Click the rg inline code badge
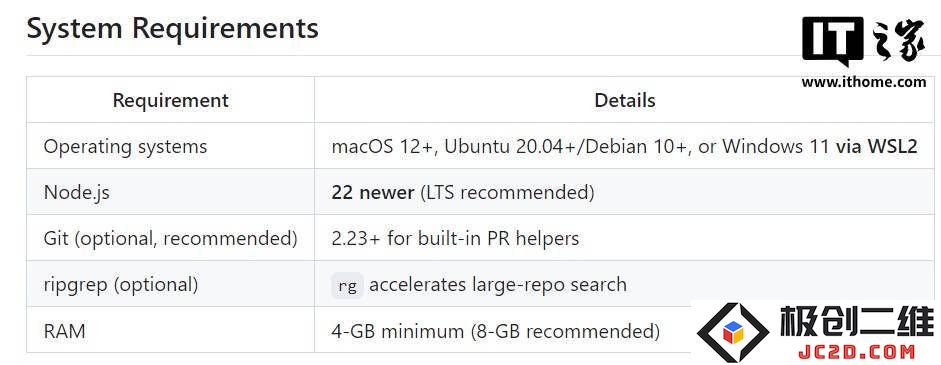The height and width of the screenshot is (365, 941). coord(347,286)
